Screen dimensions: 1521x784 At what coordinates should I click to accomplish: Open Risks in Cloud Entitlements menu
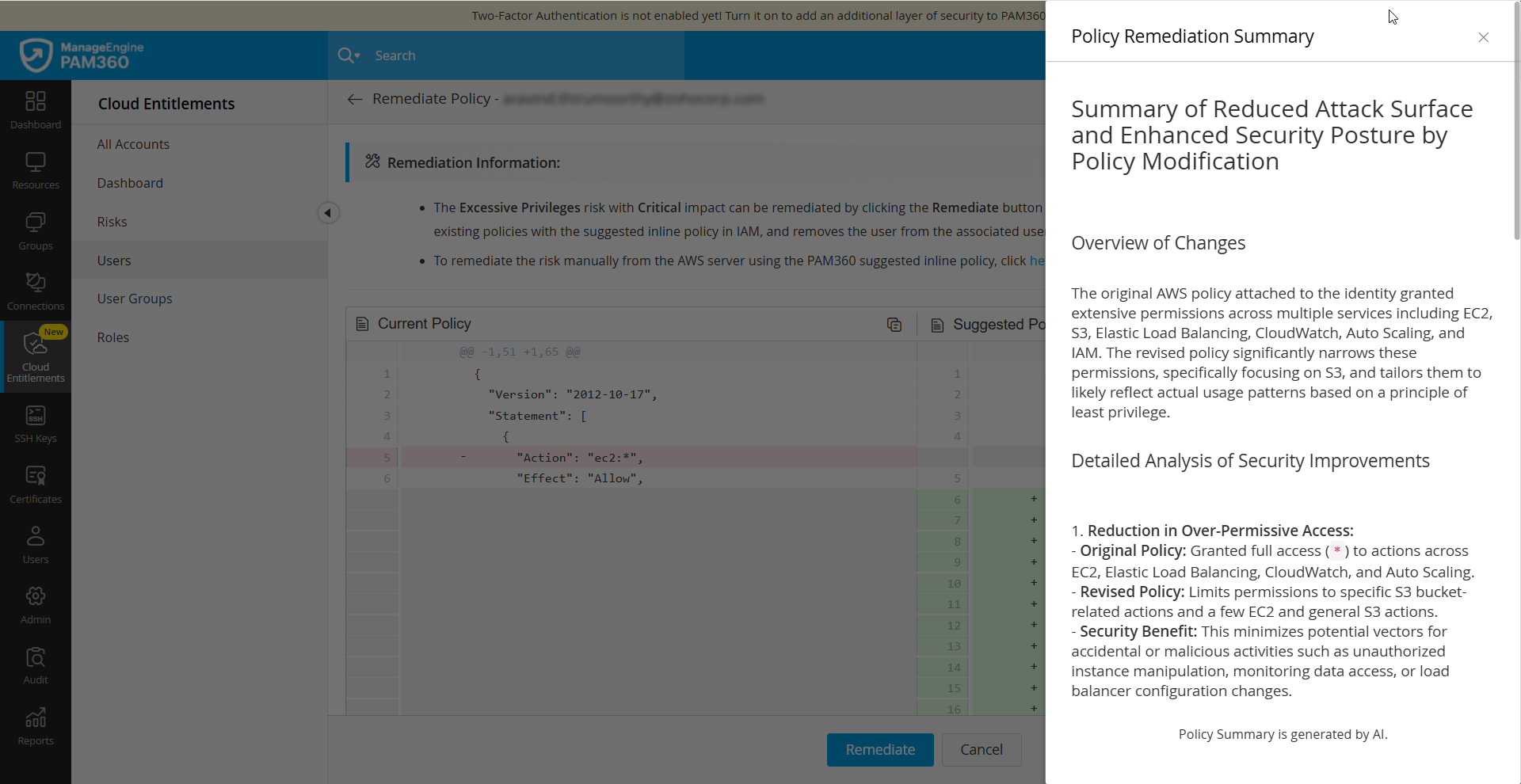(112, 222)
